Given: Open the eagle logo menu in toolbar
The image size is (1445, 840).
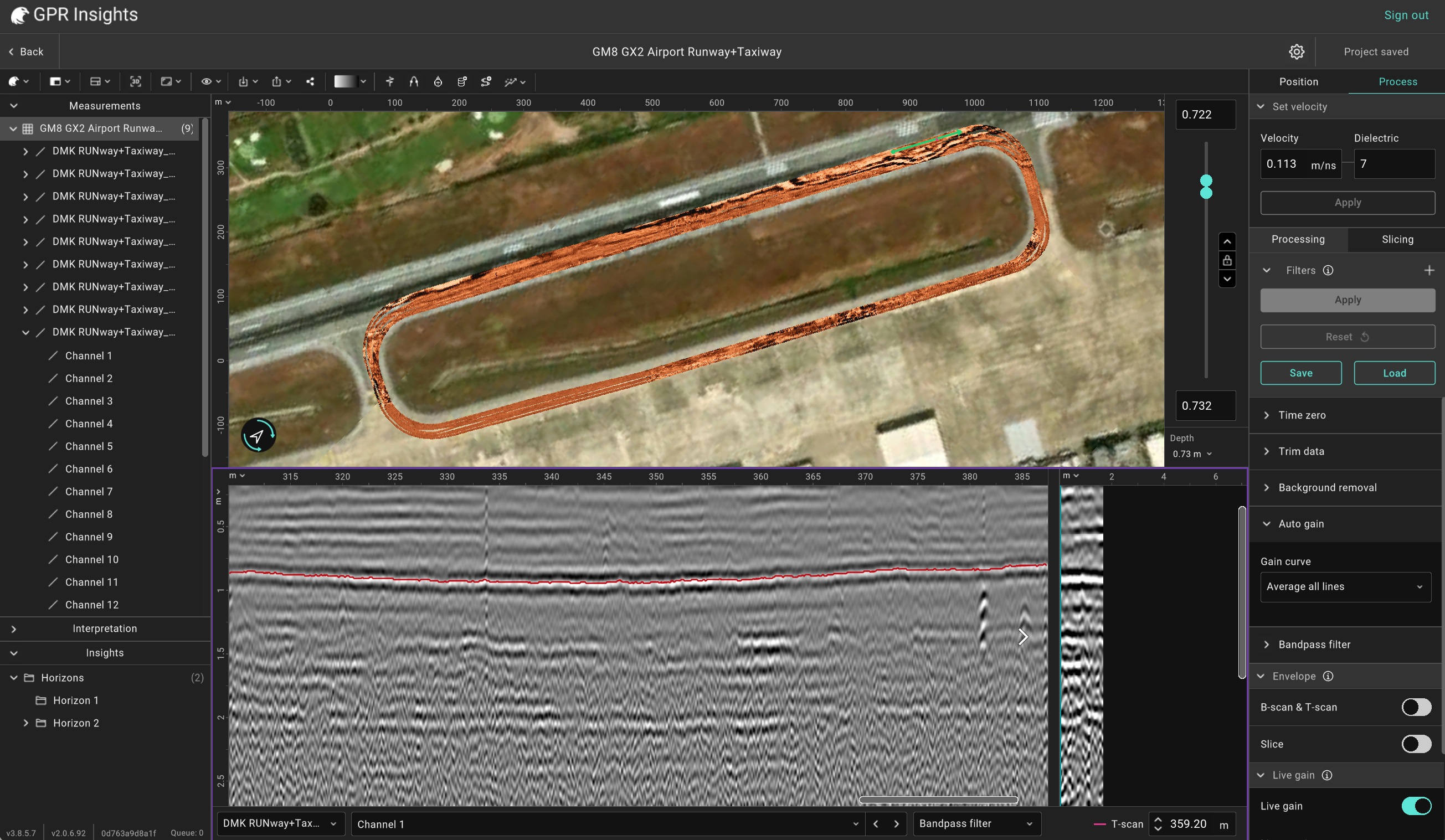Looking at the screenshot, I should 18,81.
